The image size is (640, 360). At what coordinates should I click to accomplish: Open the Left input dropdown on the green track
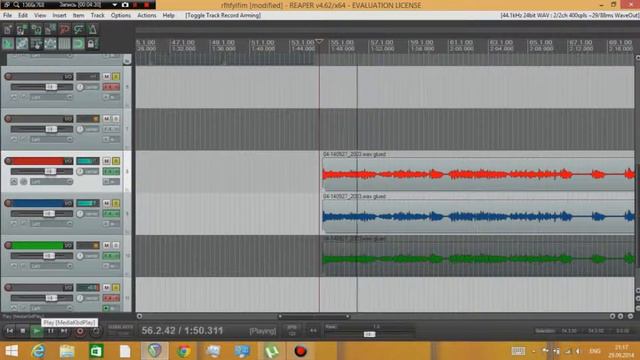coord(51,266)
